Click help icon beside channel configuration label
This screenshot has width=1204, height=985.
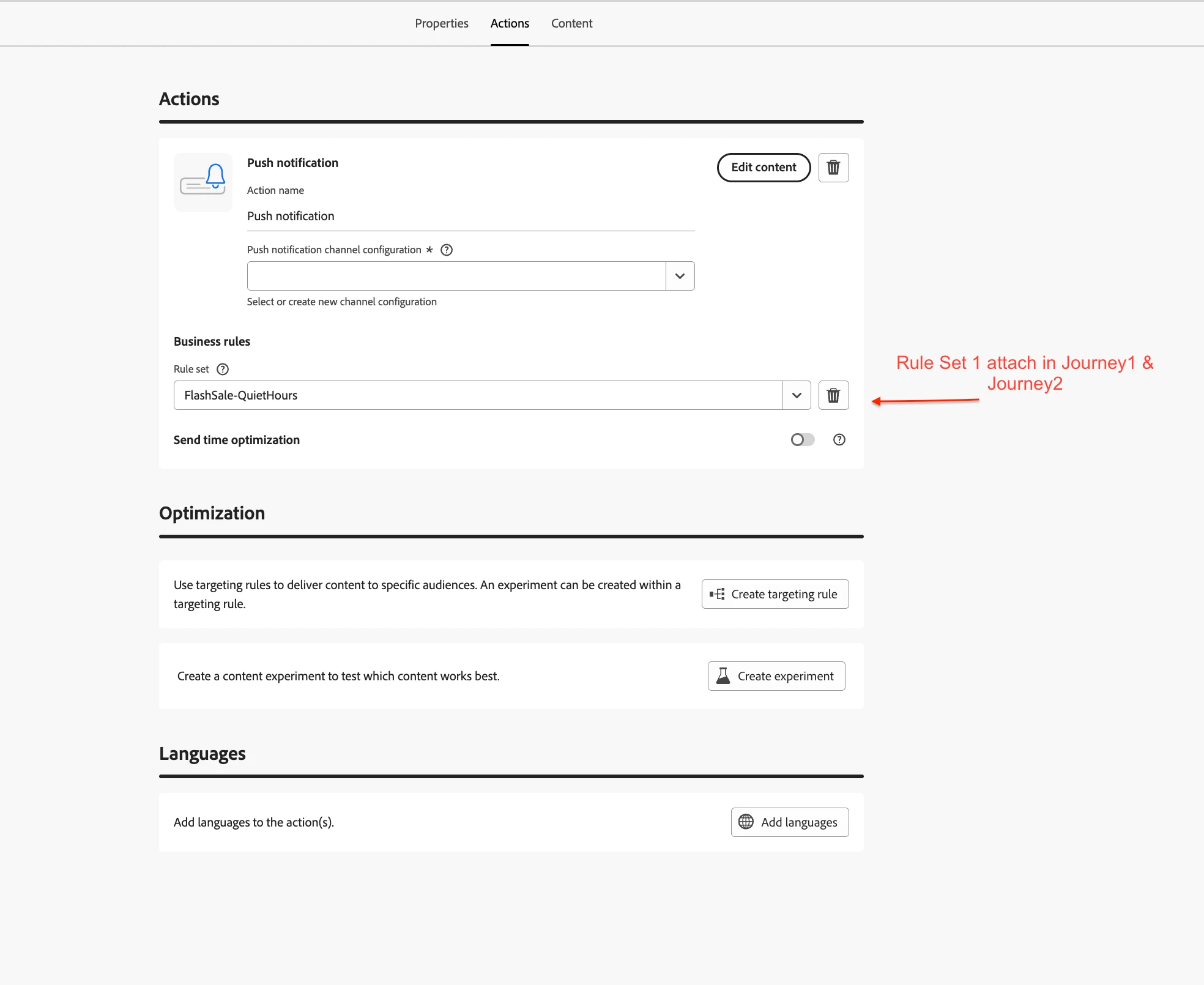(447, 250)
